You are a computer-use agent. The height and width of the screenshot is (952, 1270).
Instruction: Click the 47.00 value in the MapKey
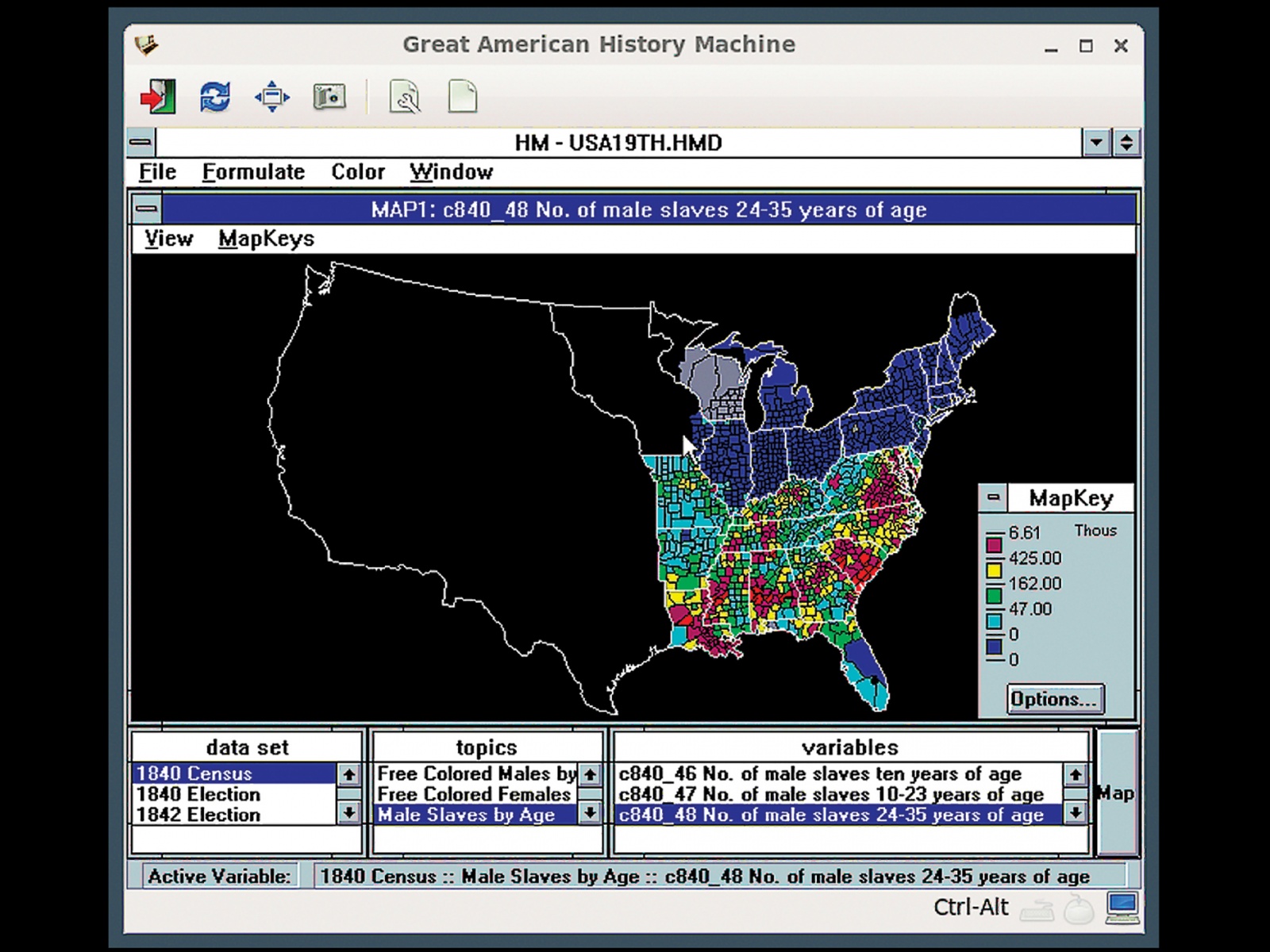(x=1030, y=609)
